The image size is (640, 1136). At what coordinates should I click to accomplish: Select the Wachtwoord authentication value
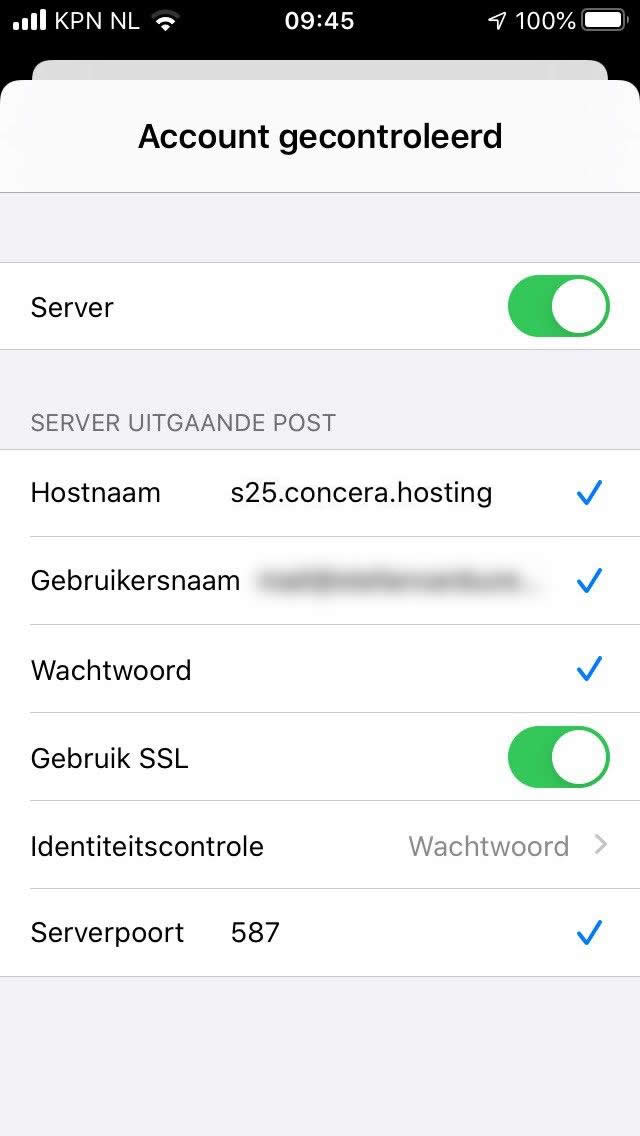coord(489,846)
